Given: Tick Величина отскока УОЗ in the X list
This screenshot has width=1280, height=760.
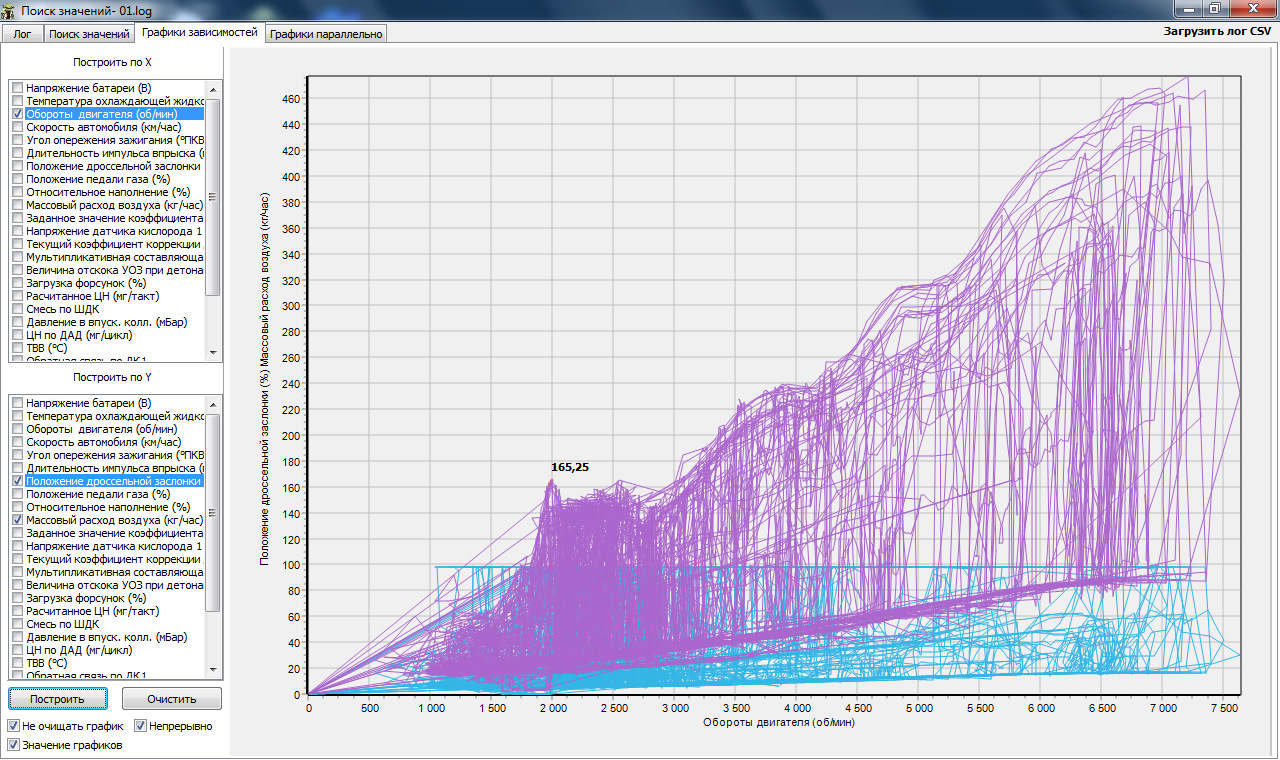Looking at the screenshot, I should [17, 270].
